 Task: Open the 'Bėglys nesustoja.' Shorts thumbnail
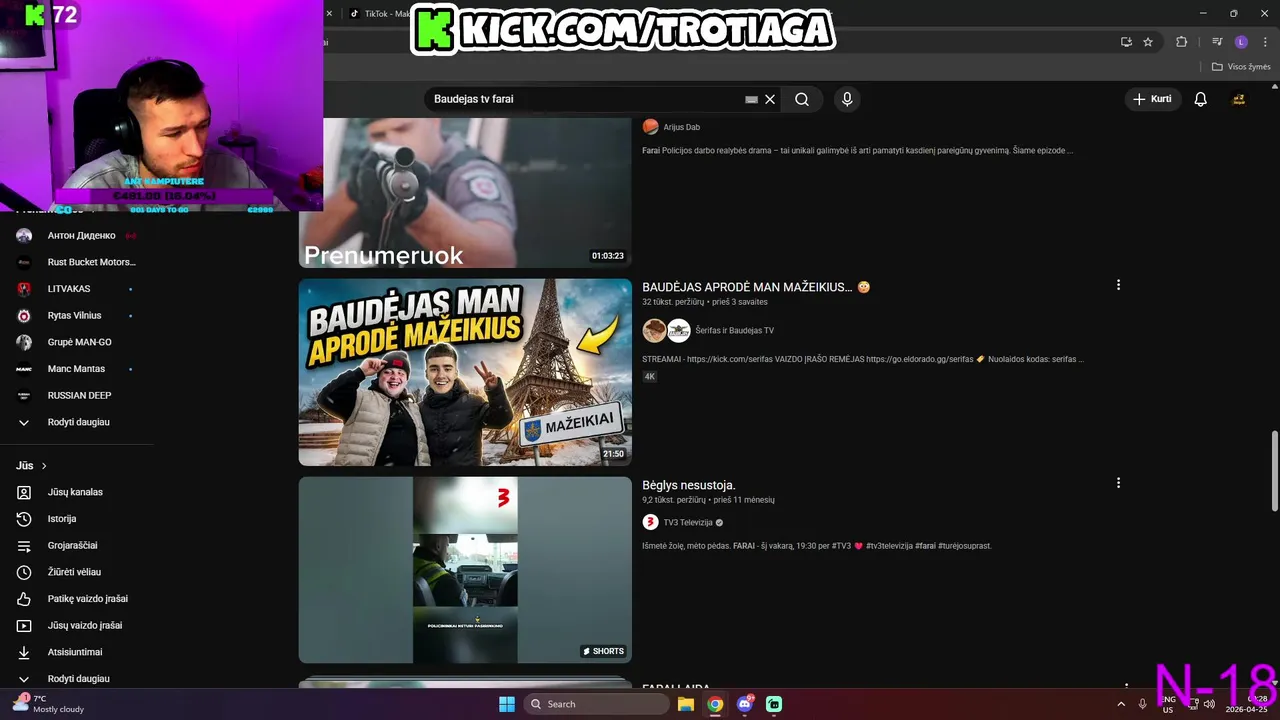pos(465,570)
